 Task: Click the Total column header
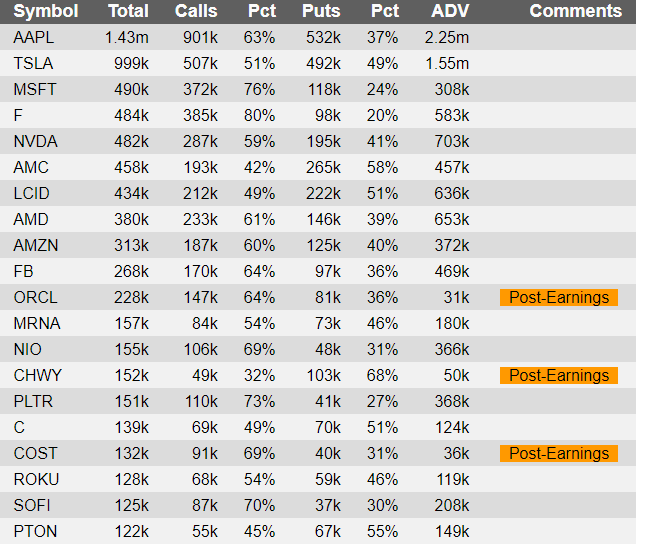(128, 11)
